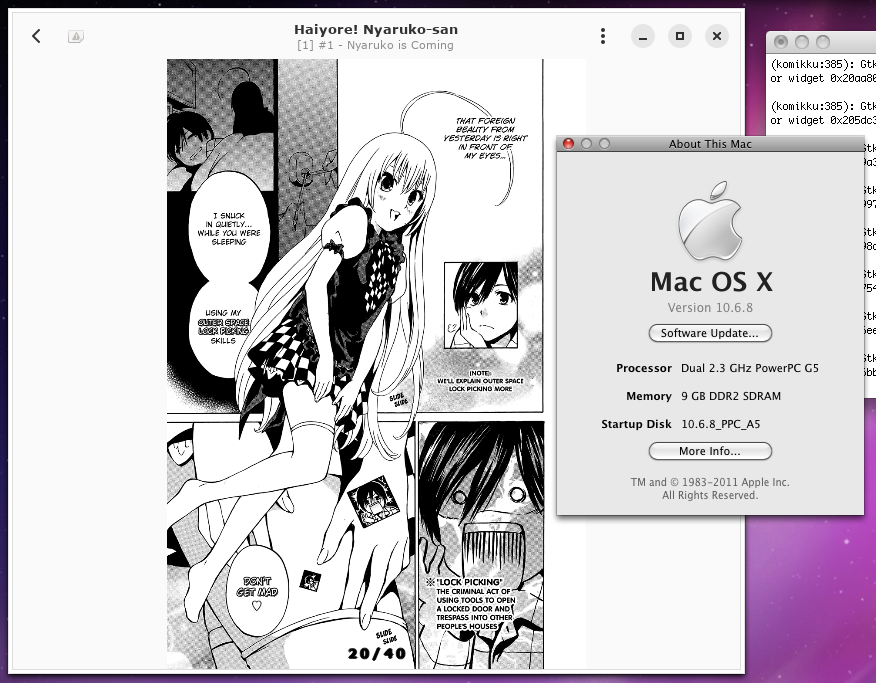Minimize the Komikku reader window

pyautogui.click(x=641, y=36)
